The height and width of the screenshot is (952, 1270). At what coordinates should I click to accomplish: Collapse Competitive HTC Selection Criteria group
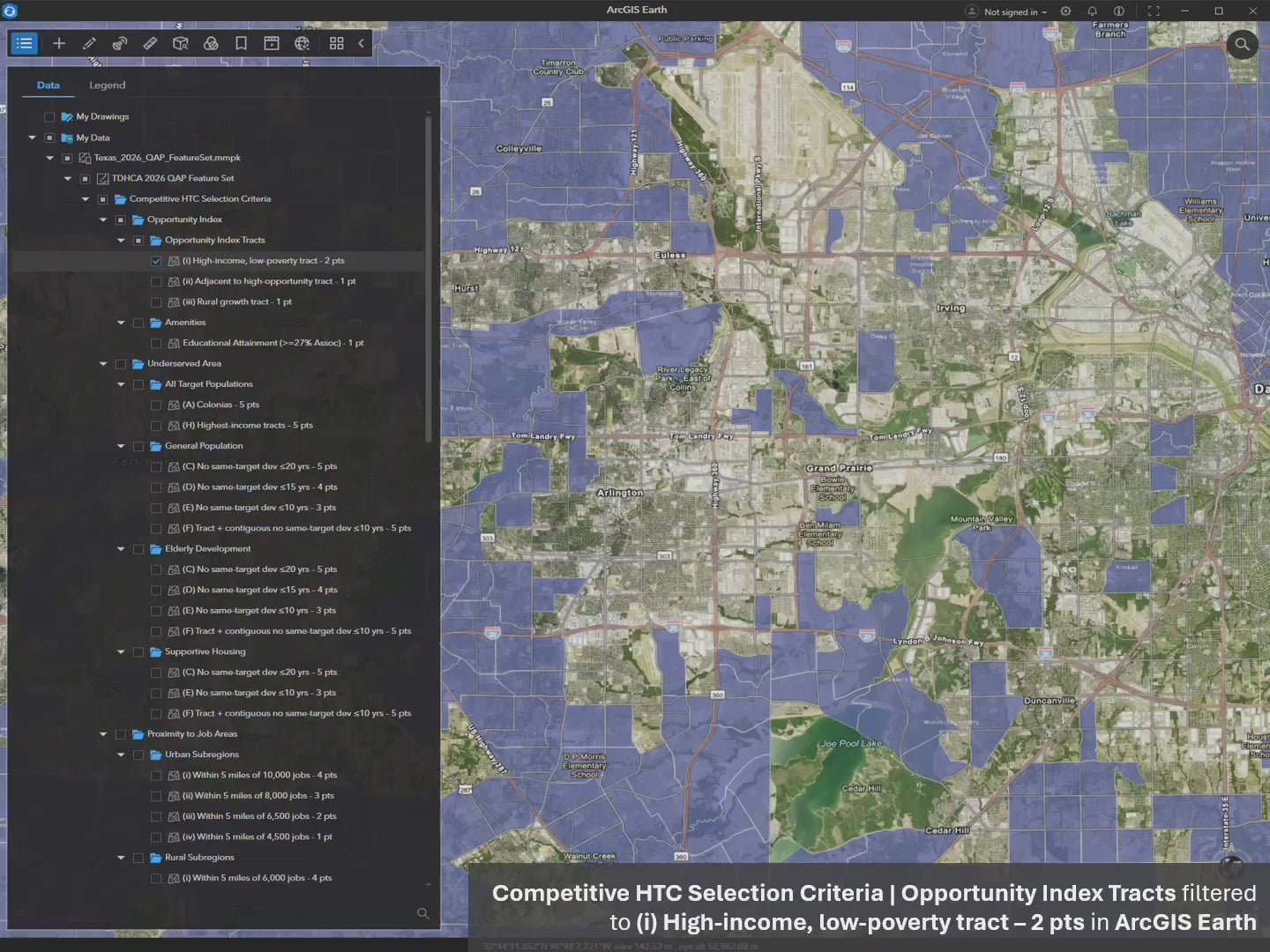(x=86, y=199)
